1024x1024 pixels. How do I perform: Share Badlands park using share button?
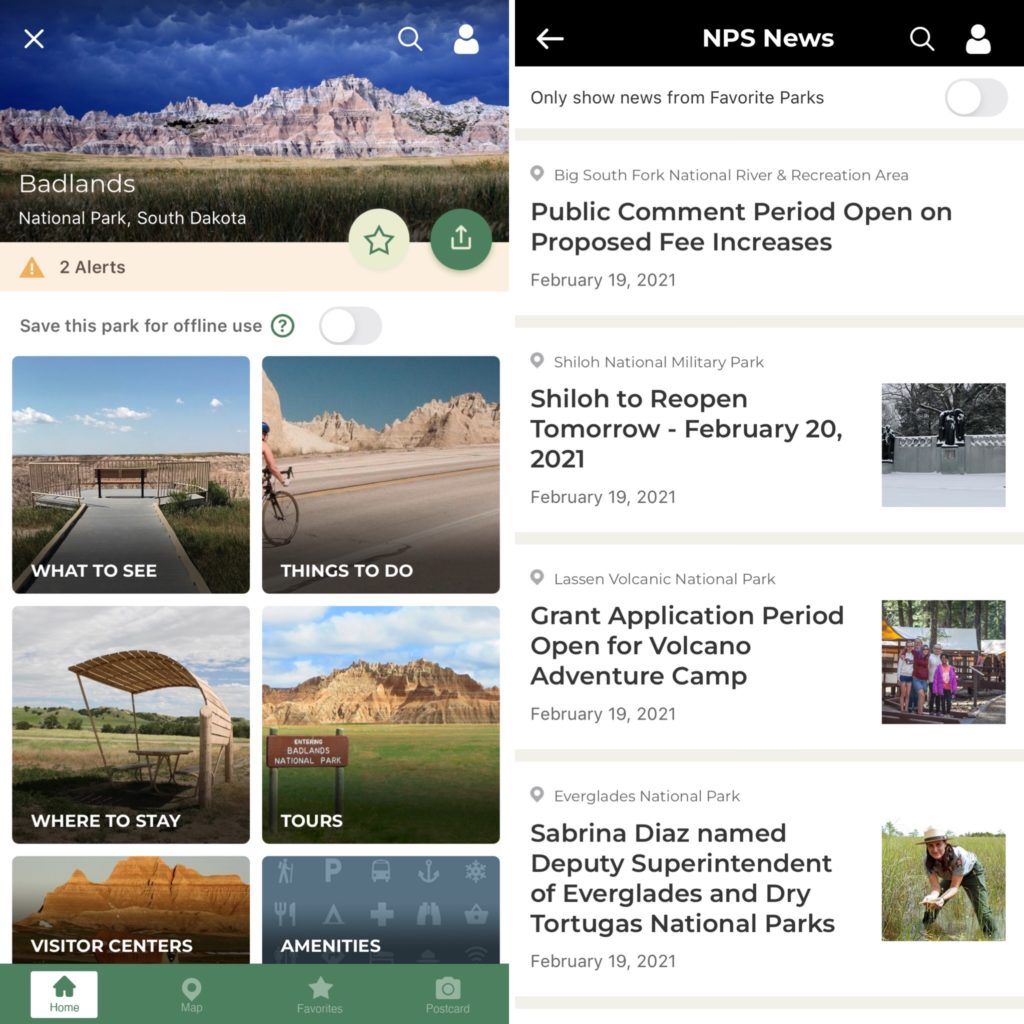(461, 240)
